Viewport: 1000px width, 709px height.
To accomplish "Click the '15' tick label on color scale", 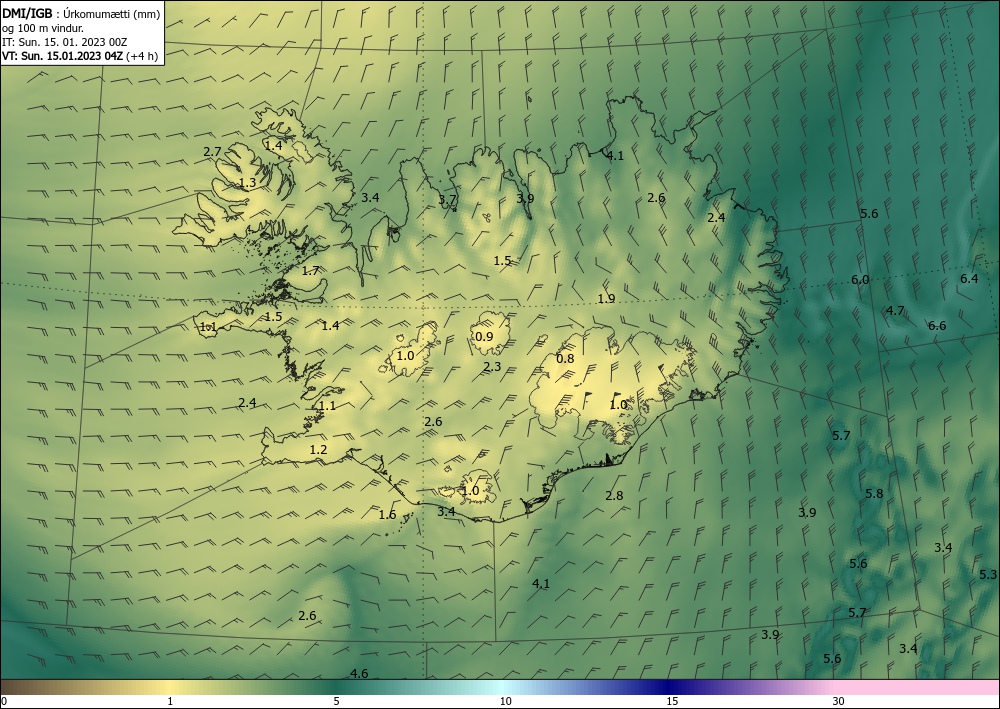I will point(672,701).
